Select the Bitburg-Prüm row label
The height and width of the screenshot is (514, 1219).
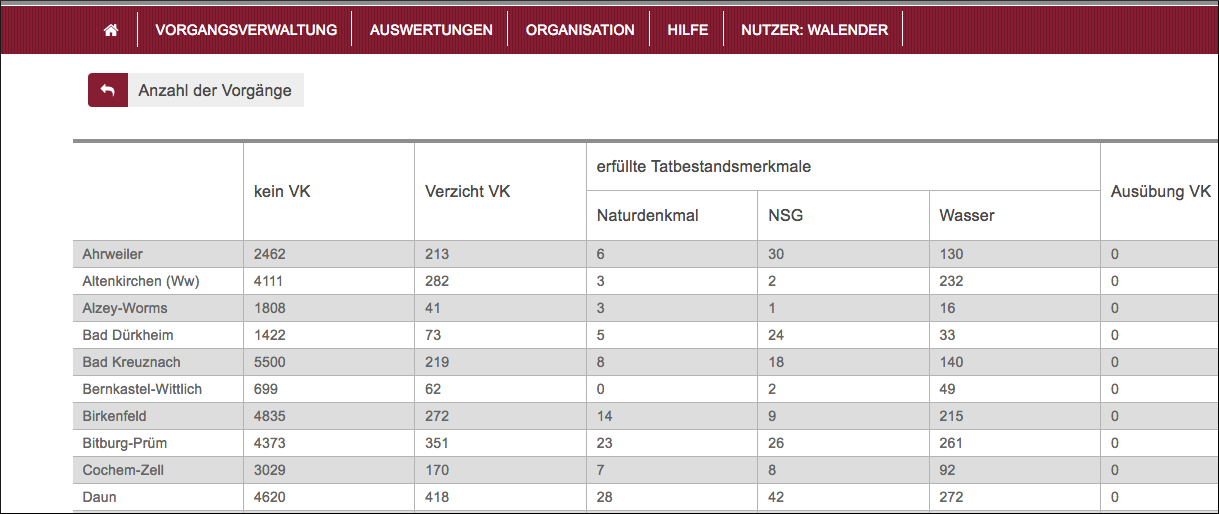coord(125,443)
